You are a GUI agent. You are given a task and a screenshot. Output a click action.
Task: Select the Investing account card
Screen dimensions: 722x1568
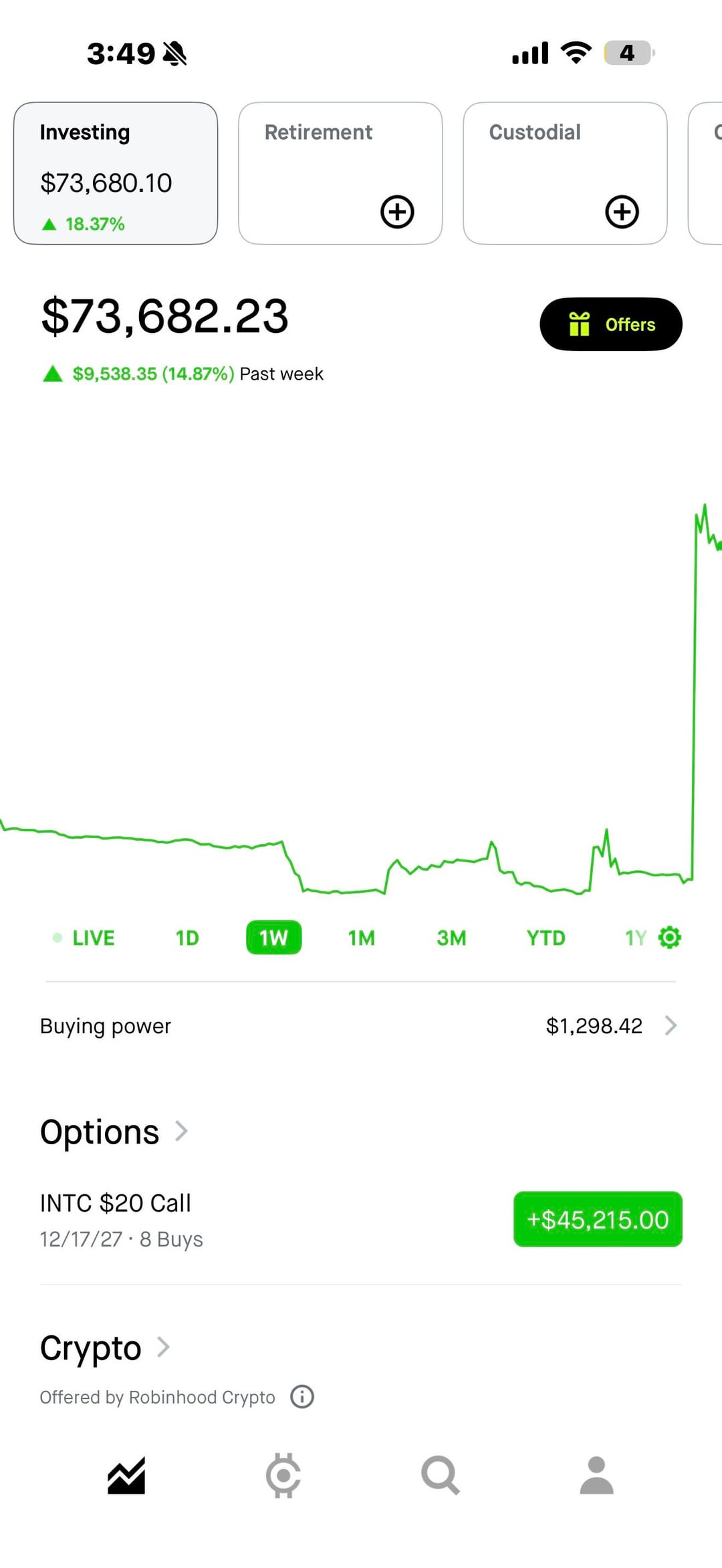point(116,173)
